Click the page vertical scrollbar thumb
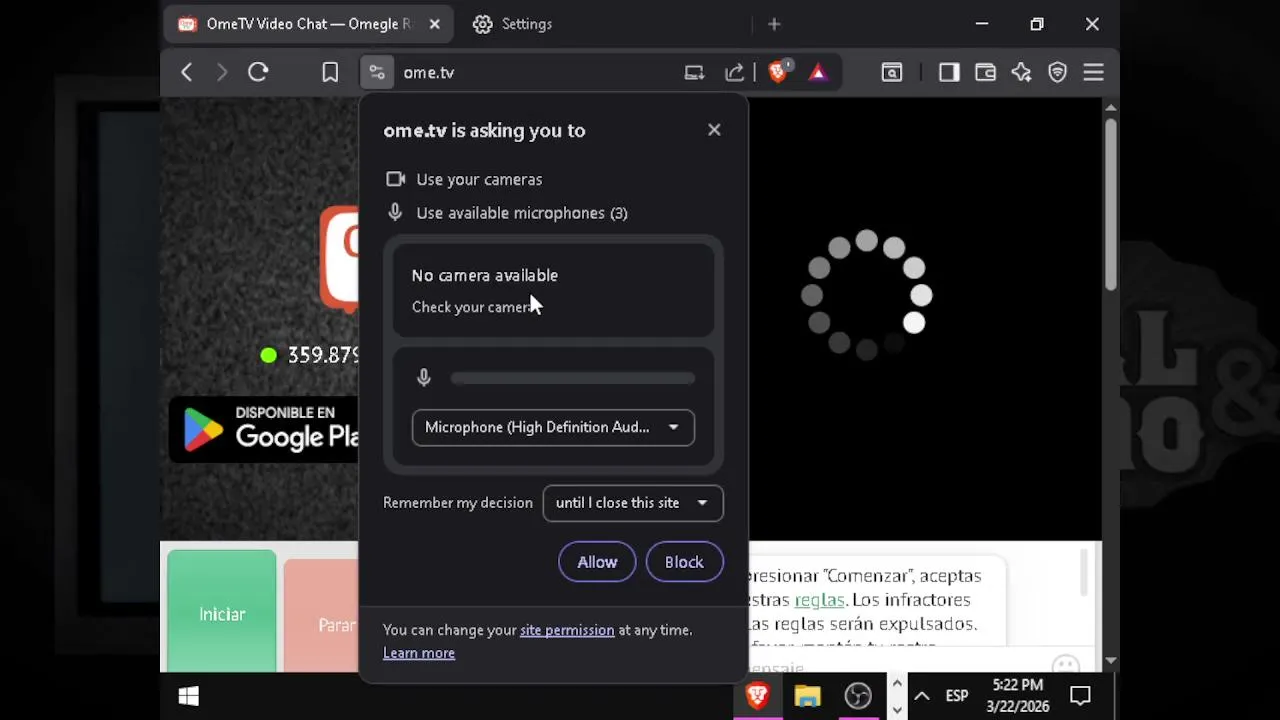Image resolution: width=1280 pixels, height=720 pixels. pyautogui.click(x=1110, y=205)
